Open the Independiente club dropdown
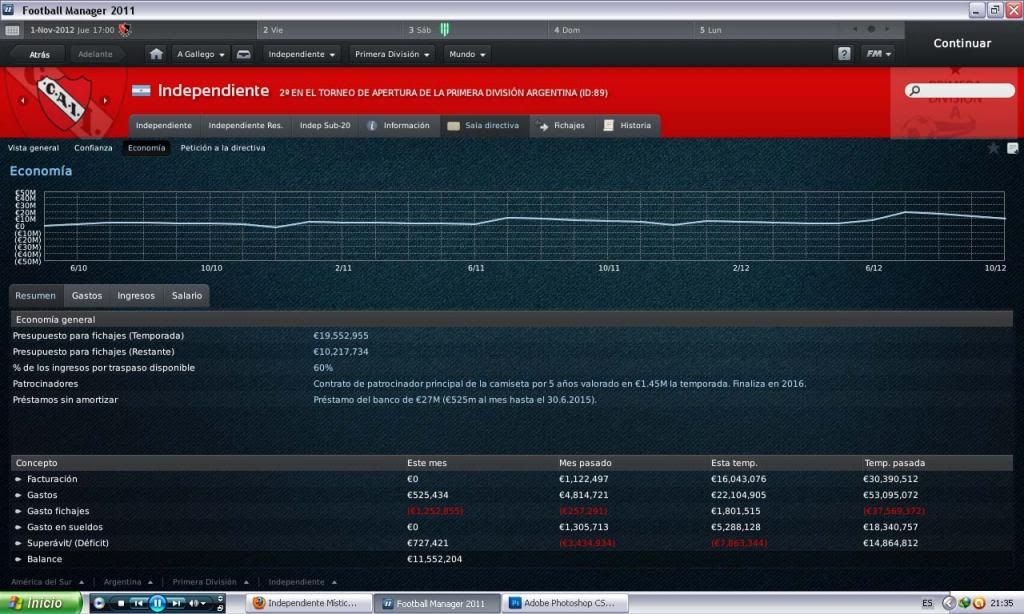 [301, 54]
